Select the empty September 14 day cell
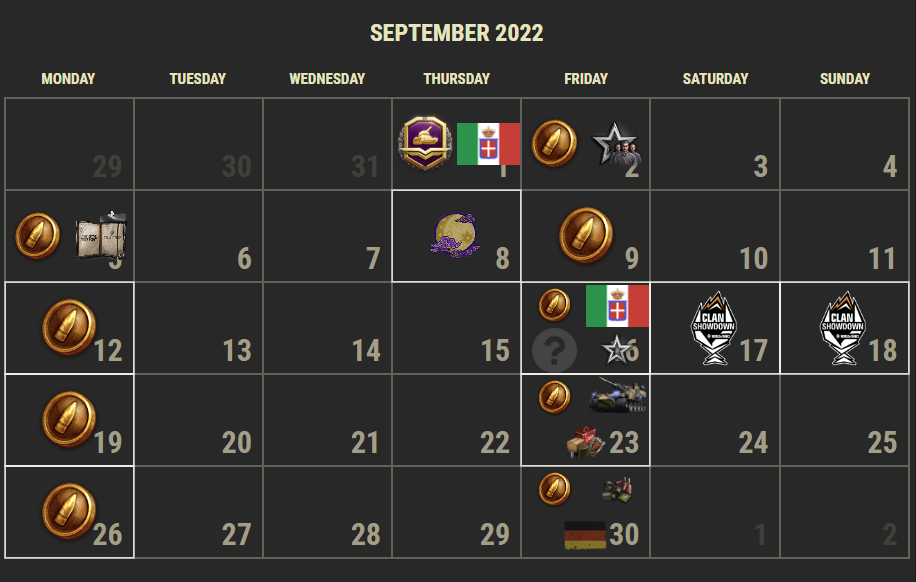Viewport: 916px width, 582px height. [327, 328]
